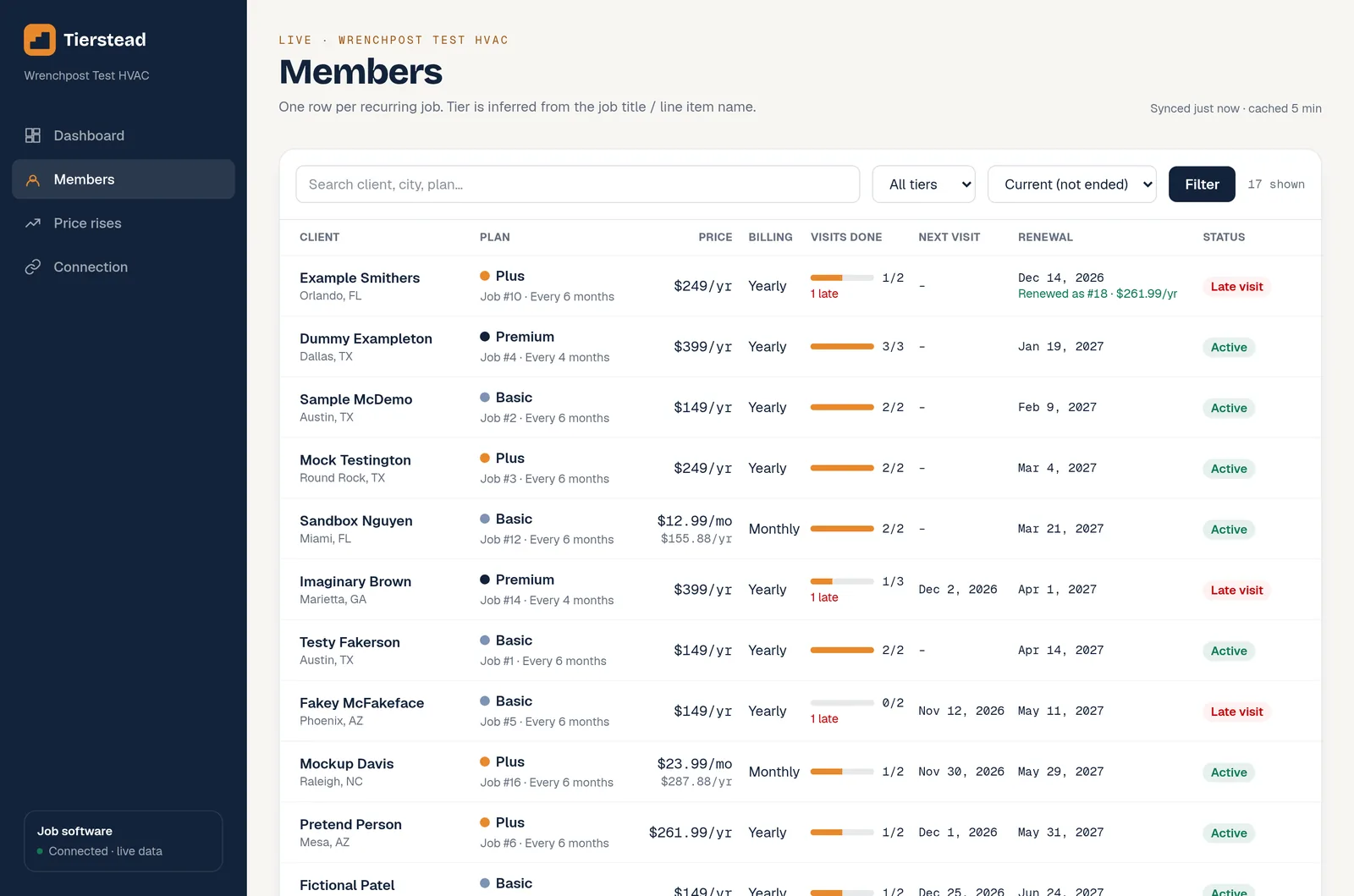This screenshot has width=1354, height=896.
Task: Click the Basic tier dot for Sample McDemo
Action: pyautogui.click(x=485, y=398)
